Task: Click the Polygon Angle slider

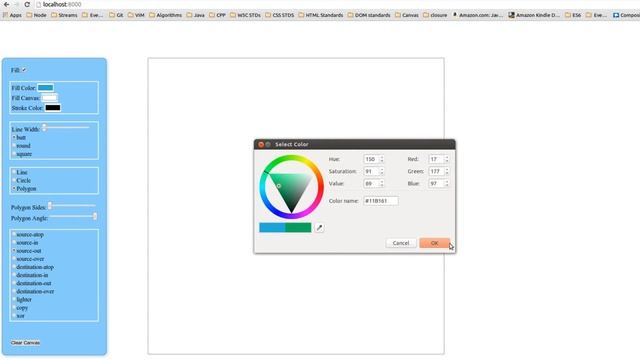Action: tap(73, 216)
